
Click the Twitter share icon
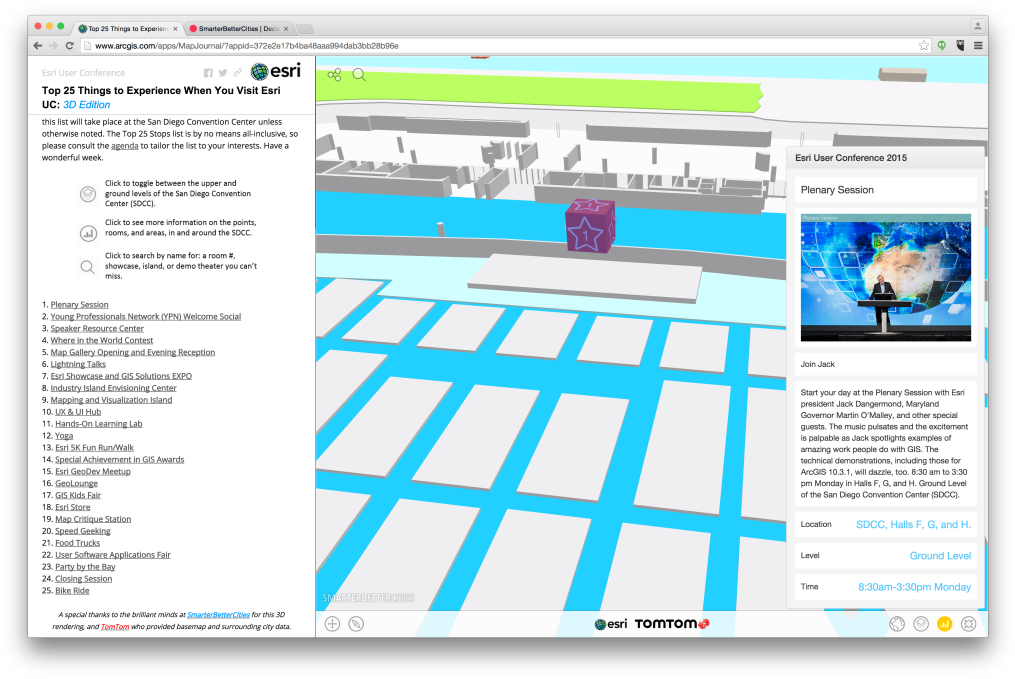(x=223, y=73)
